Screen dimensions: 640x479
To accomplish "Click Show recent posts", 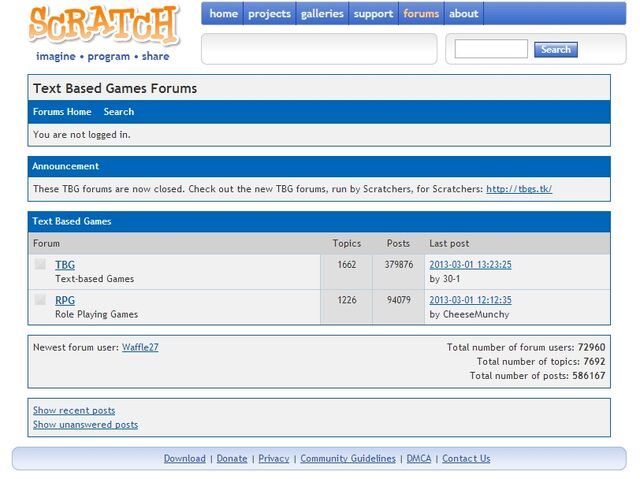I will tap(74, 410).
